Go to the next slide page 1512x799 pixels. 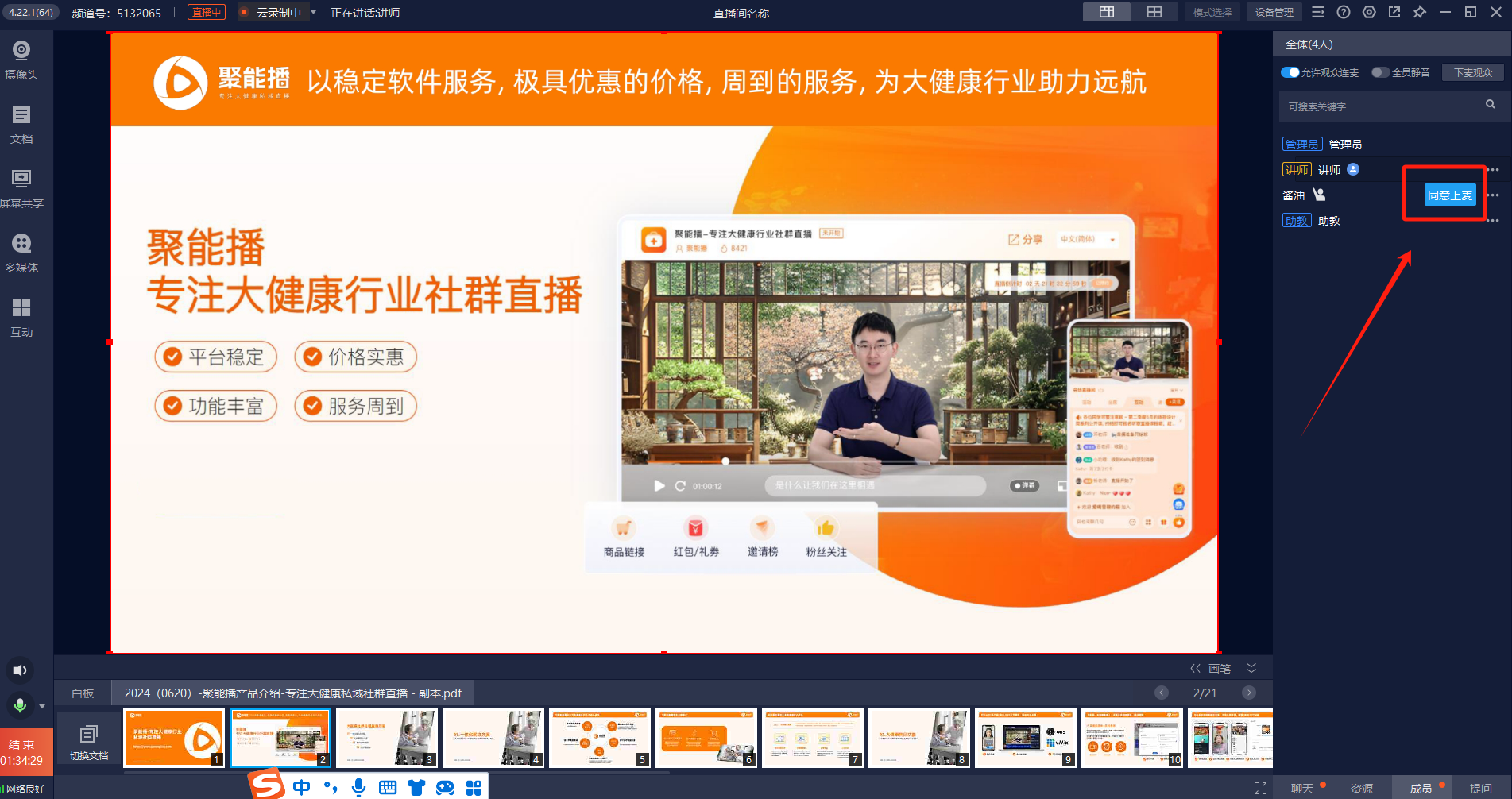tap(1249, 693)
